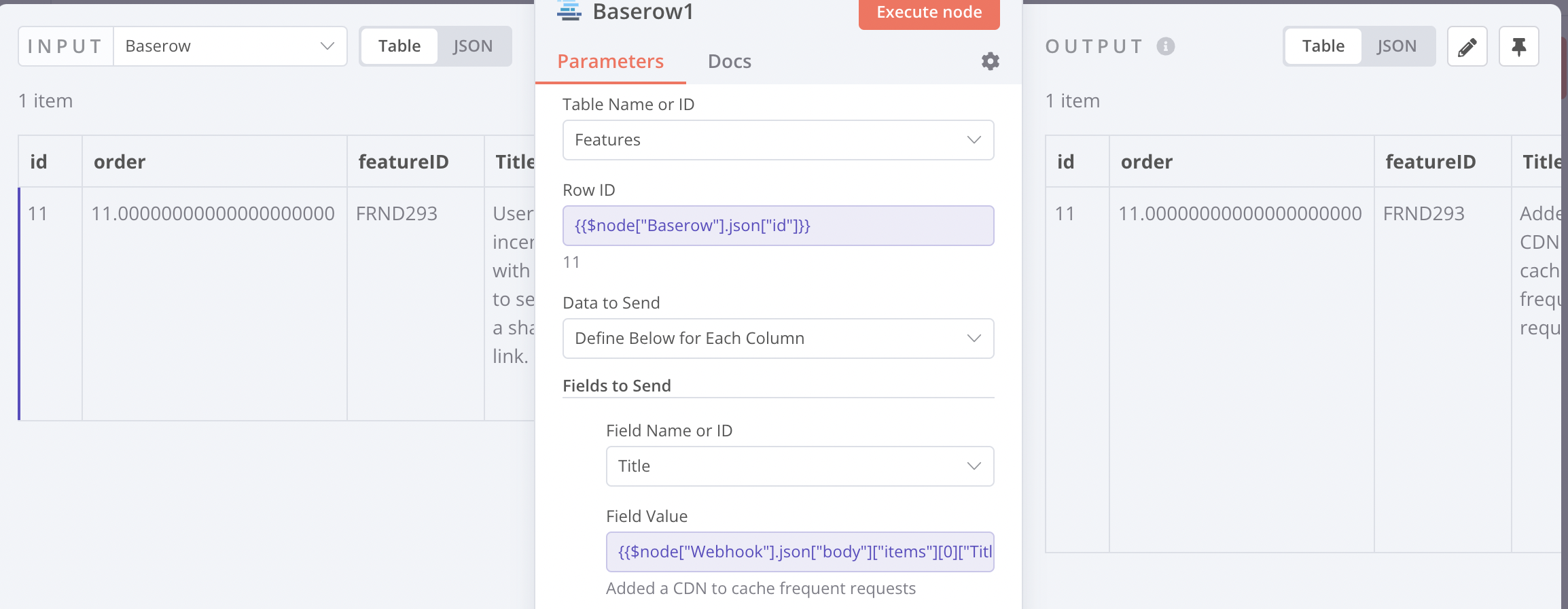This screenshot has height=609, width=1568.
Task: Open Data to Send dropdown
Action: click(x=779, y=338)
